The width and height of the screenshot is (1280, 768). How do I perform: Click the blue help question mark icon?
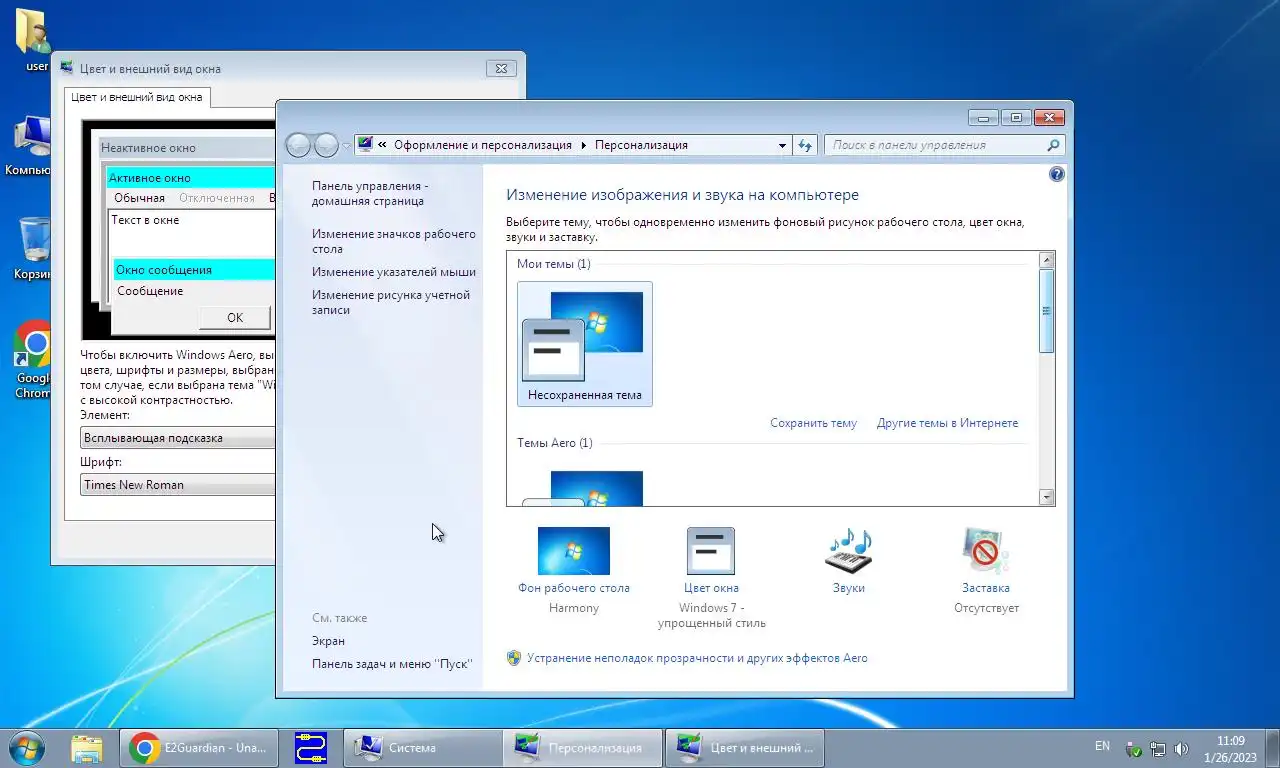[x=1057, y=174]
